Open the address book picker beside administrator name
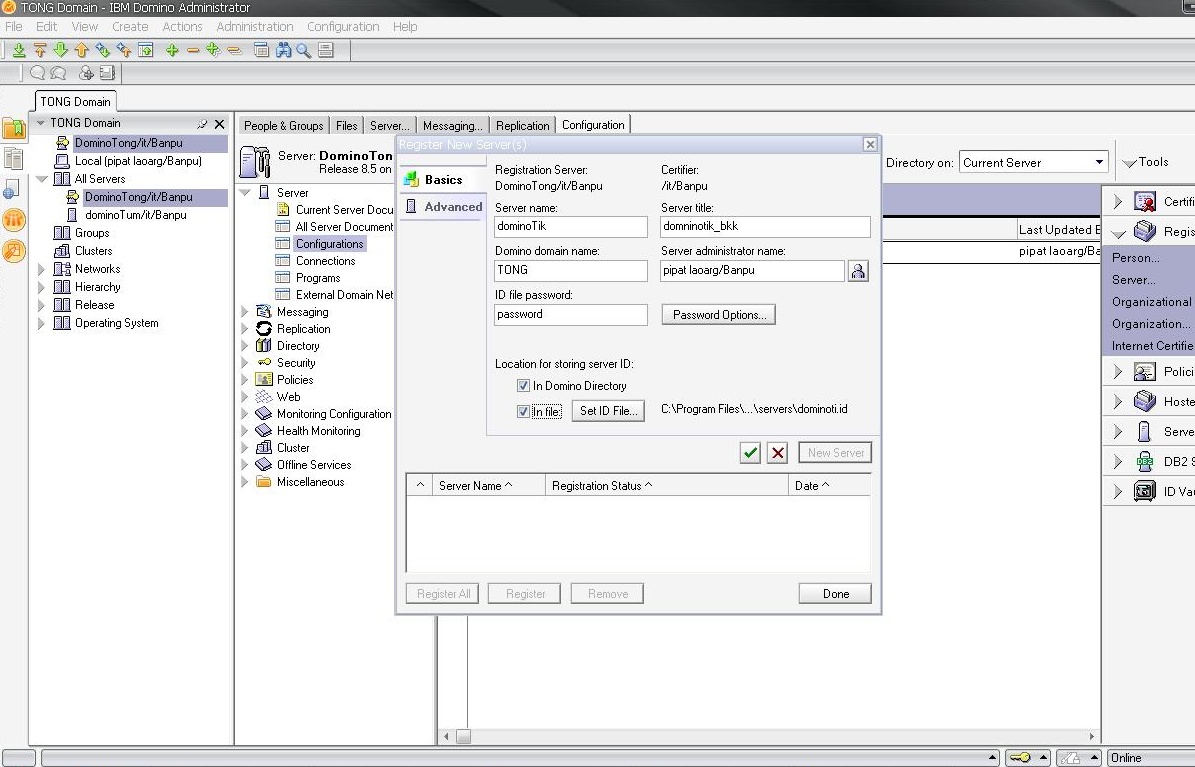 click(x=858, y=271)
